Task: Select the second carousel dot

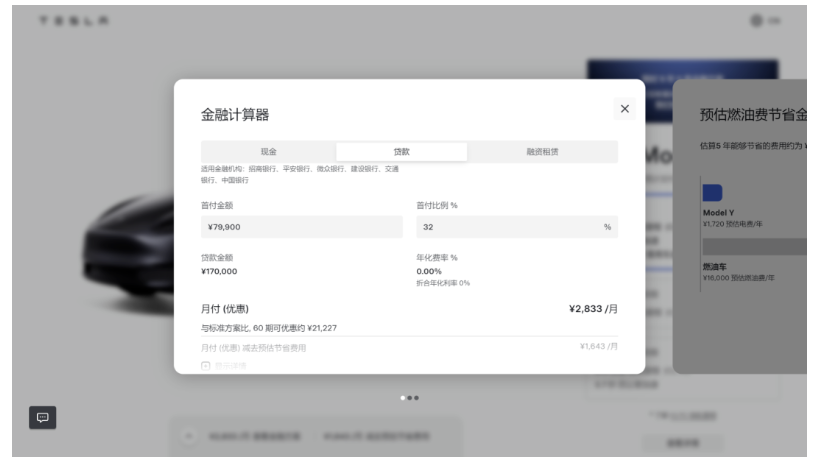Action: pos(410,398)
